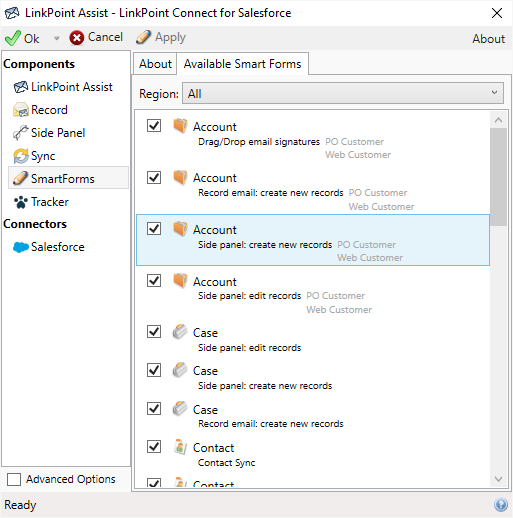Select the Record envelope icon
This screenshot has height=518, width=513.
point(21,110)
